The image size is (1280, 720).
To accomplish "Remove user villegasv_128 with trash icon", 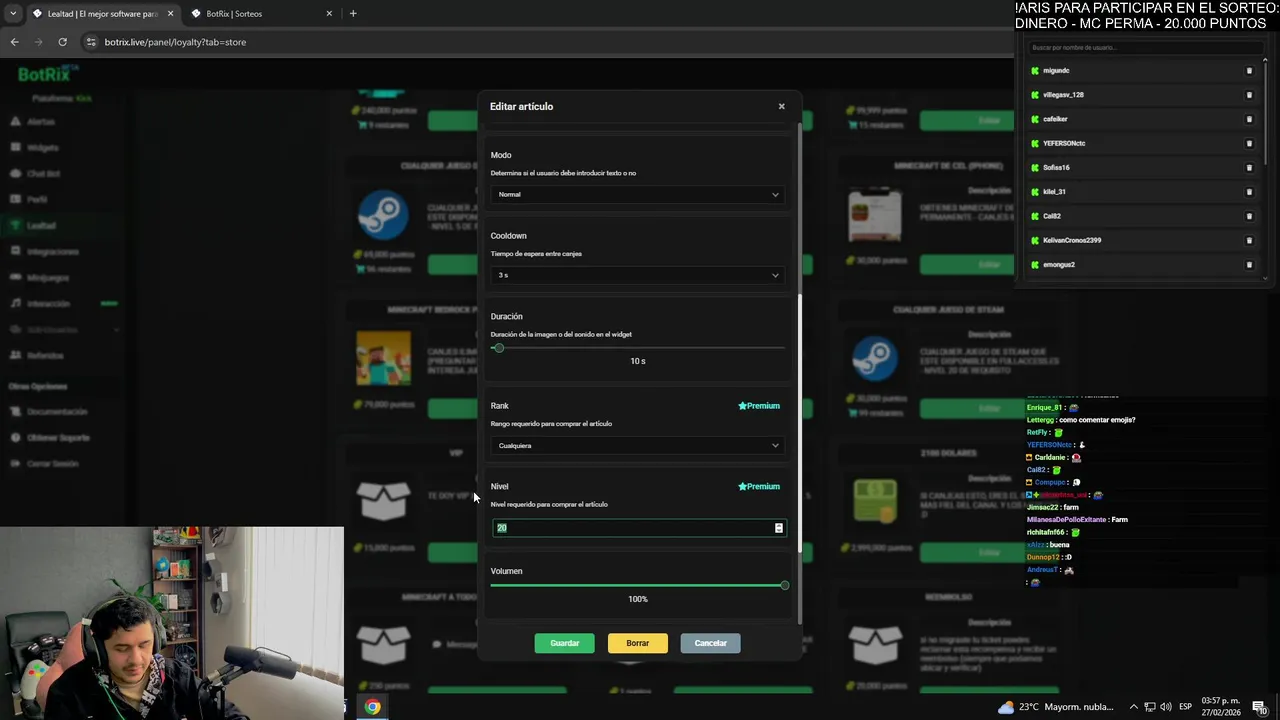I will click(x=1249, y=95).
